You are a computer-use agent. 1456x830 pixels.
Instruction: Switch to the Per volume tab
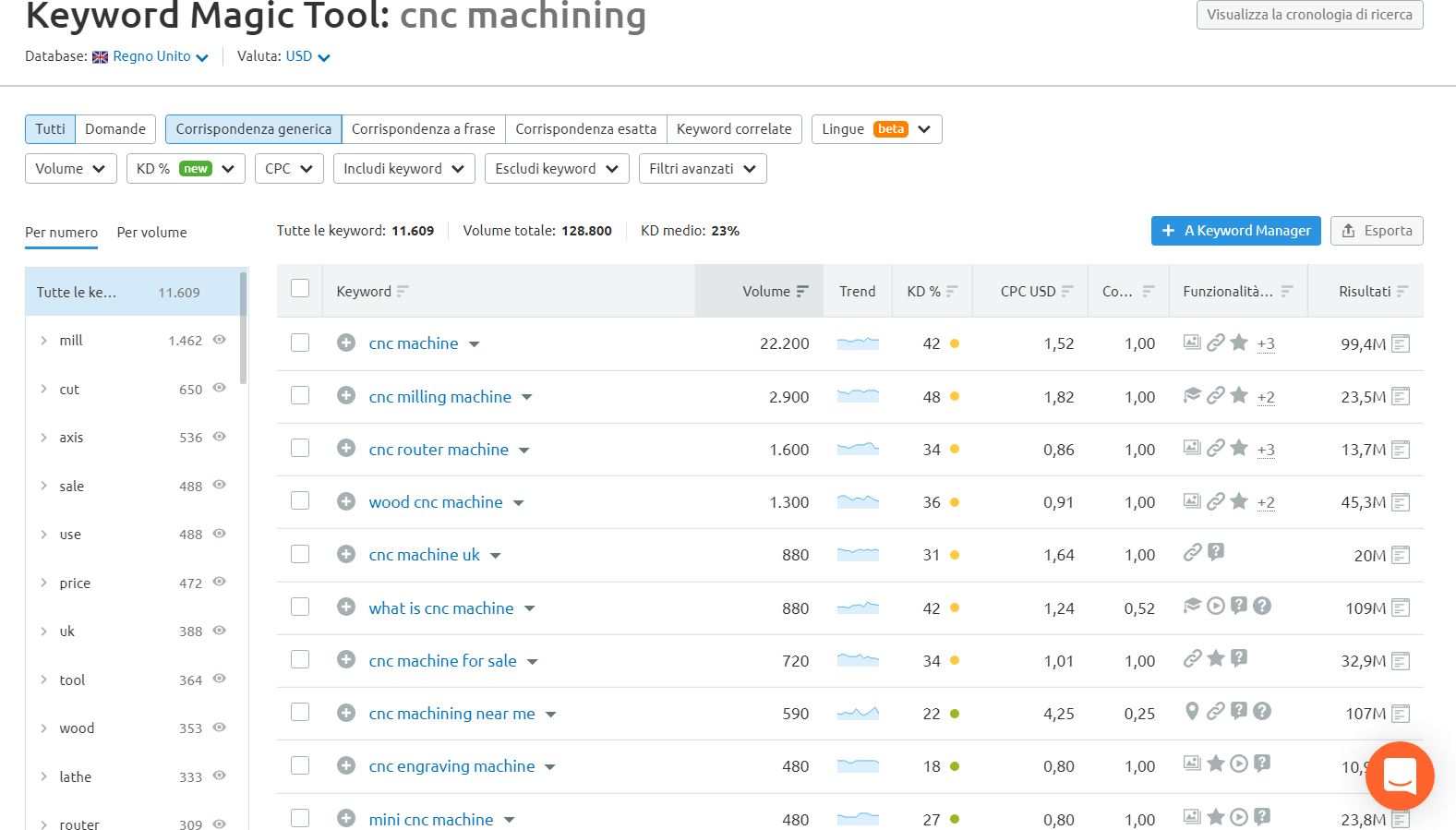(x=151, y=233)
